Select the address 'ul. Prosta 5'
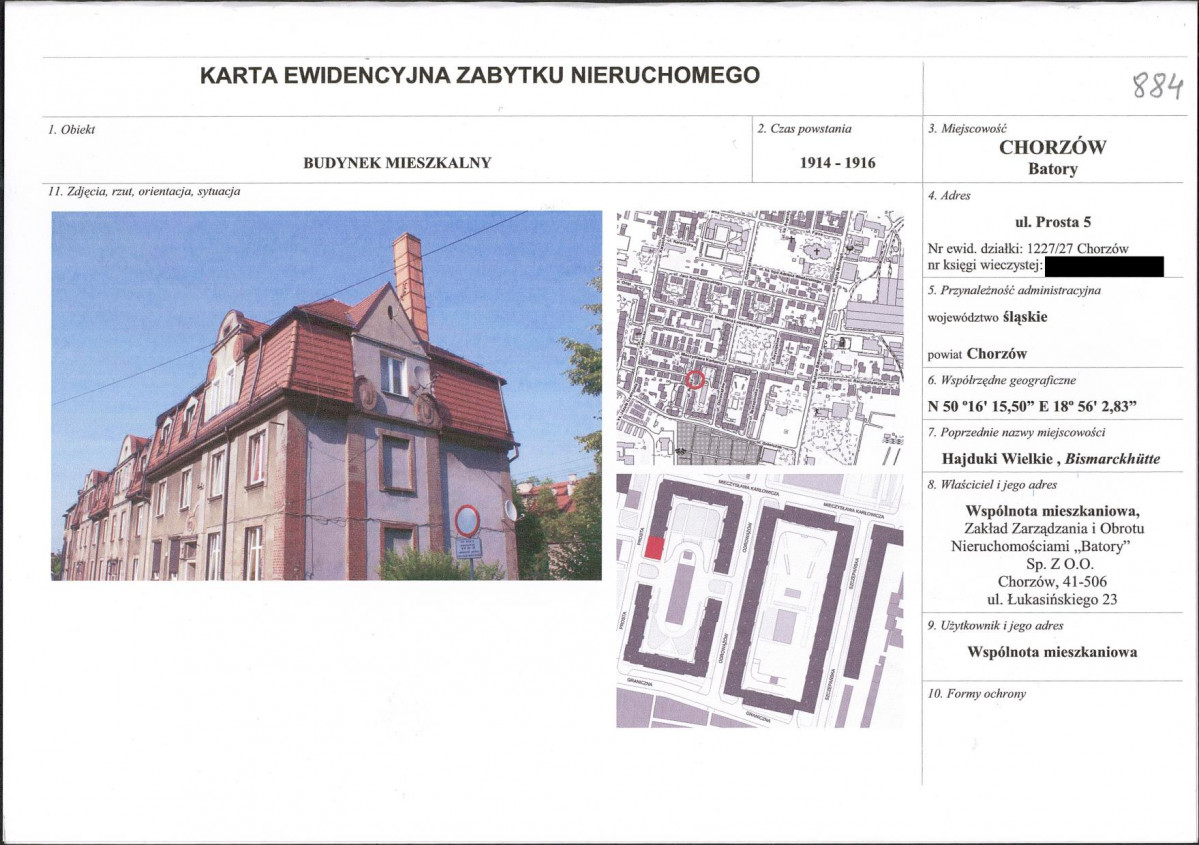The width and height of the screenshot is (1199, 845). [1052, 223]
